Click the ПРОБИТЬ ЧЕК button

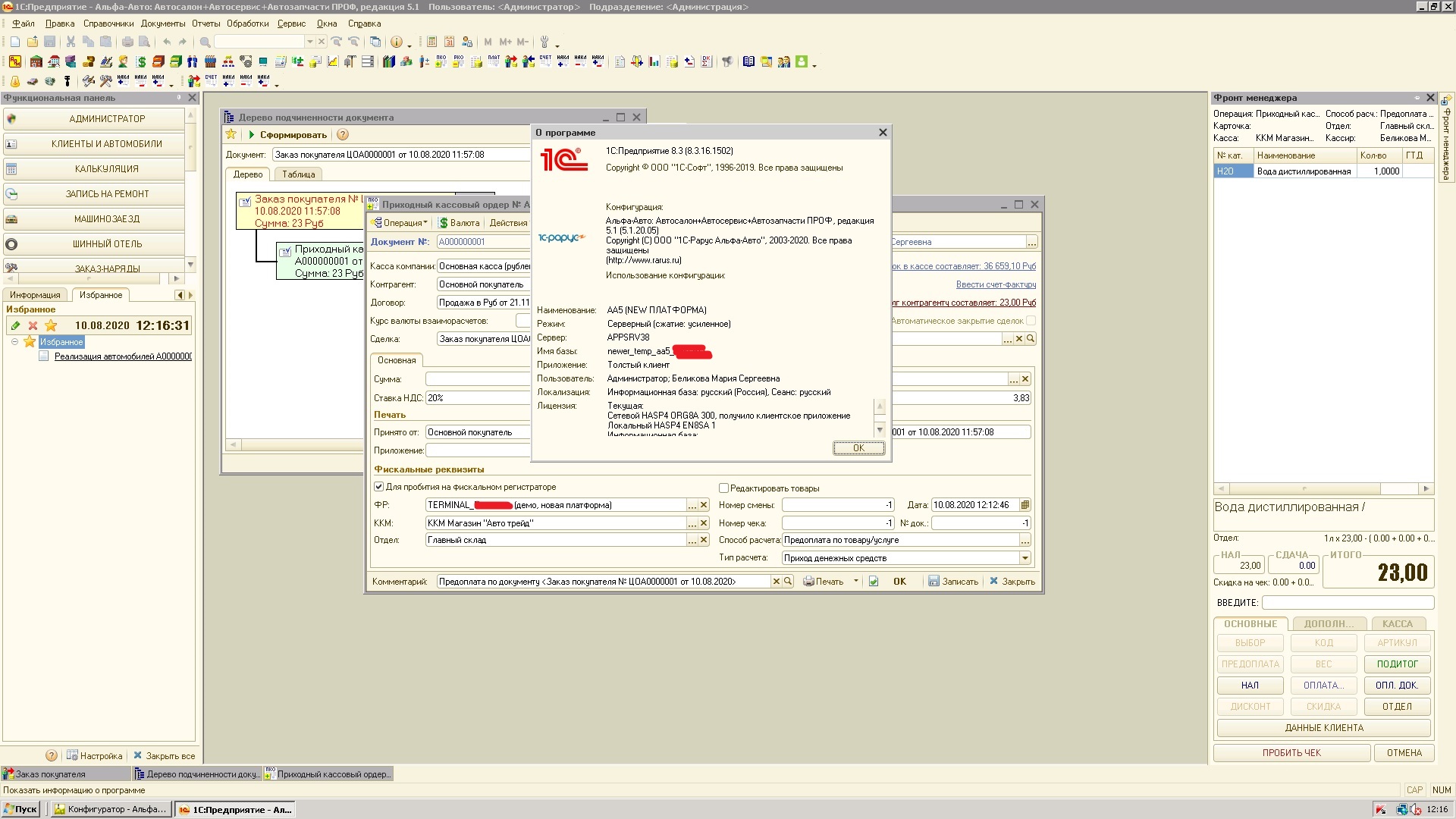click(1291, 753)
